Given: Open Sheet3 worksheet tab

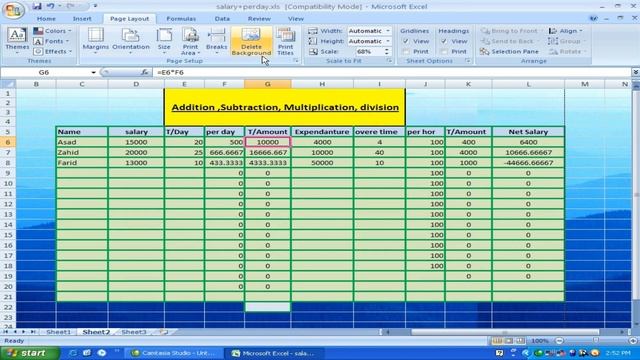Looking at the screenshot, I should click(x=134, y=332).
